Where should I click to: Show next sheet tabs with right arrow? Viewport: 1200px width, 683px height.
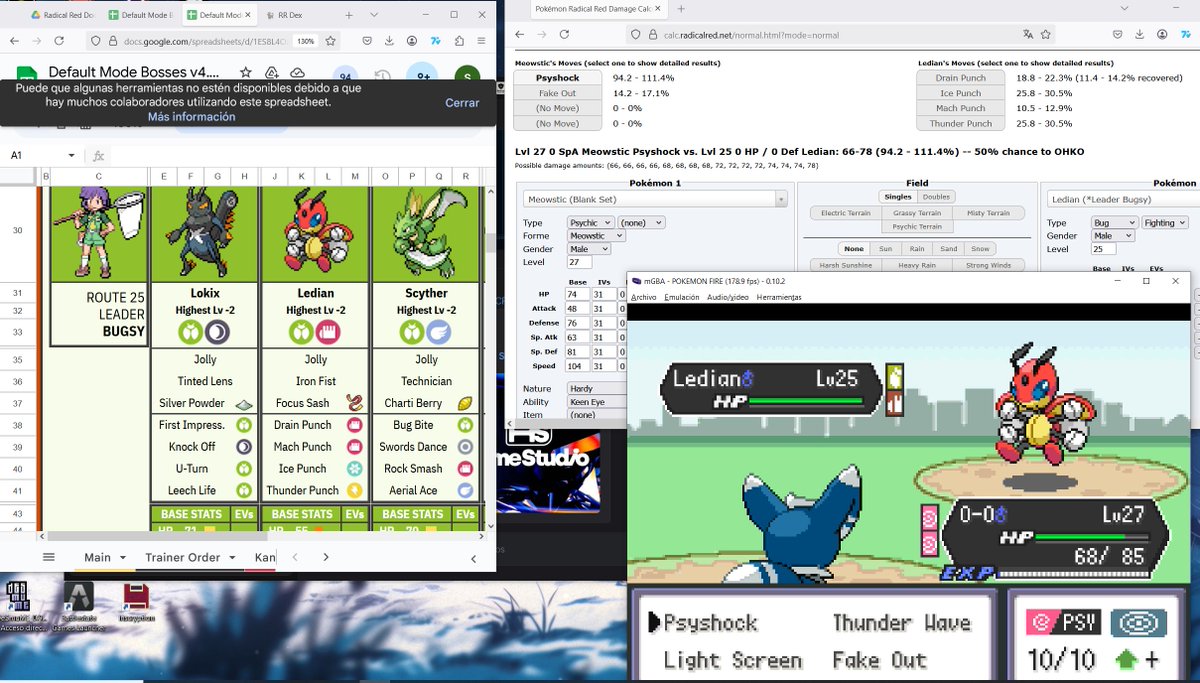(326, 557)
